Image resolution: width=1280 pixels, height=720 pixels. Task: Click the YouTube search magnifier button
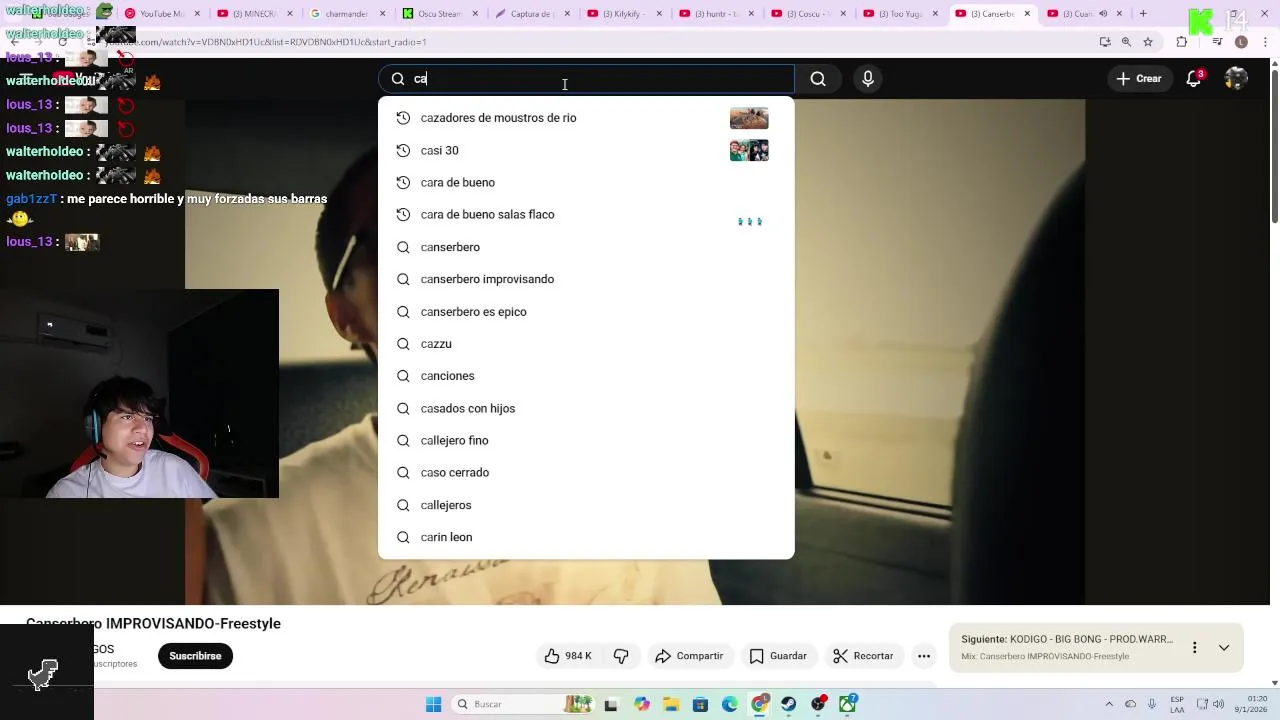(x=818, y=79)
